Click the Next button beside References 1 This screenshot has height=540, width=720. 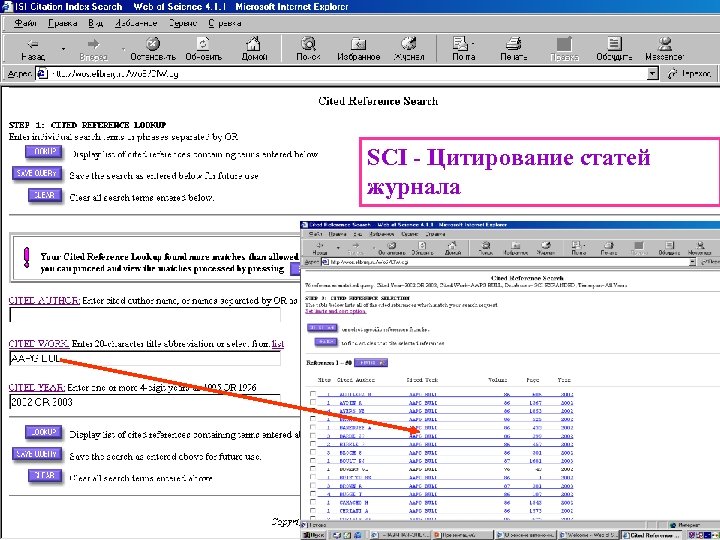[x=371, y=363]
